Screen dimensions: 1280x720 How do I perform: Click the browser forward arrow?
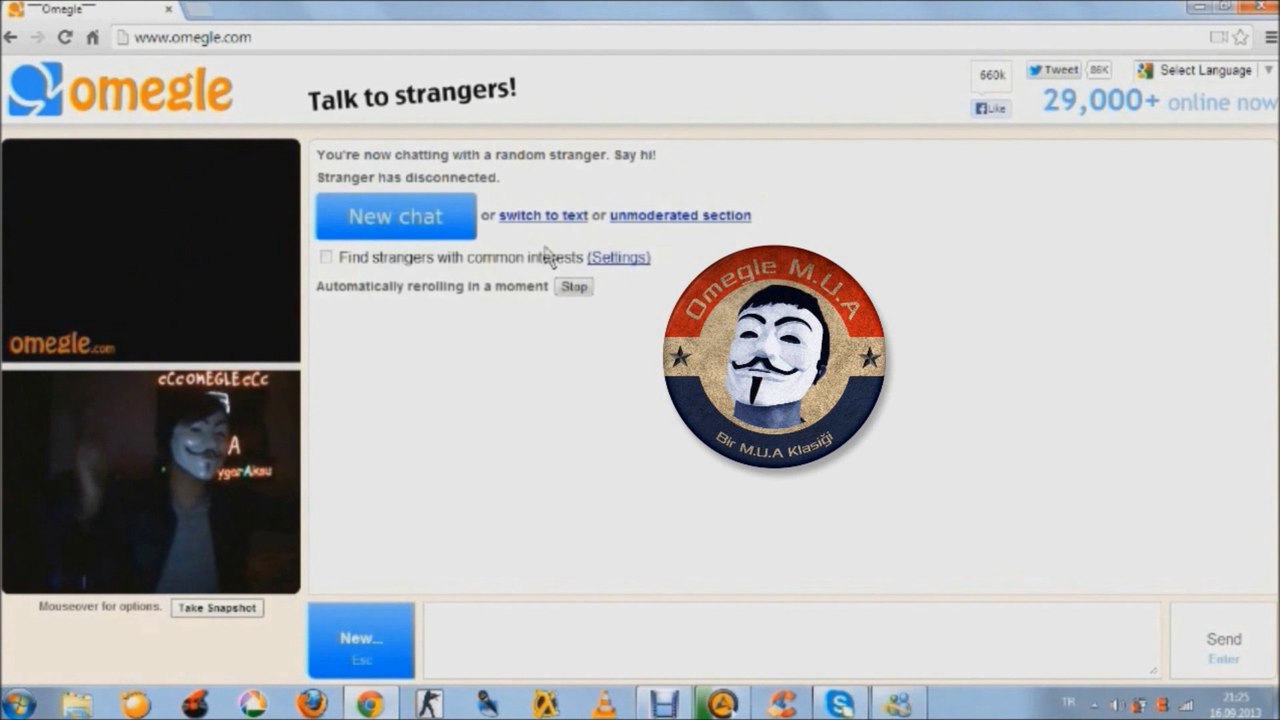(37, 37)
